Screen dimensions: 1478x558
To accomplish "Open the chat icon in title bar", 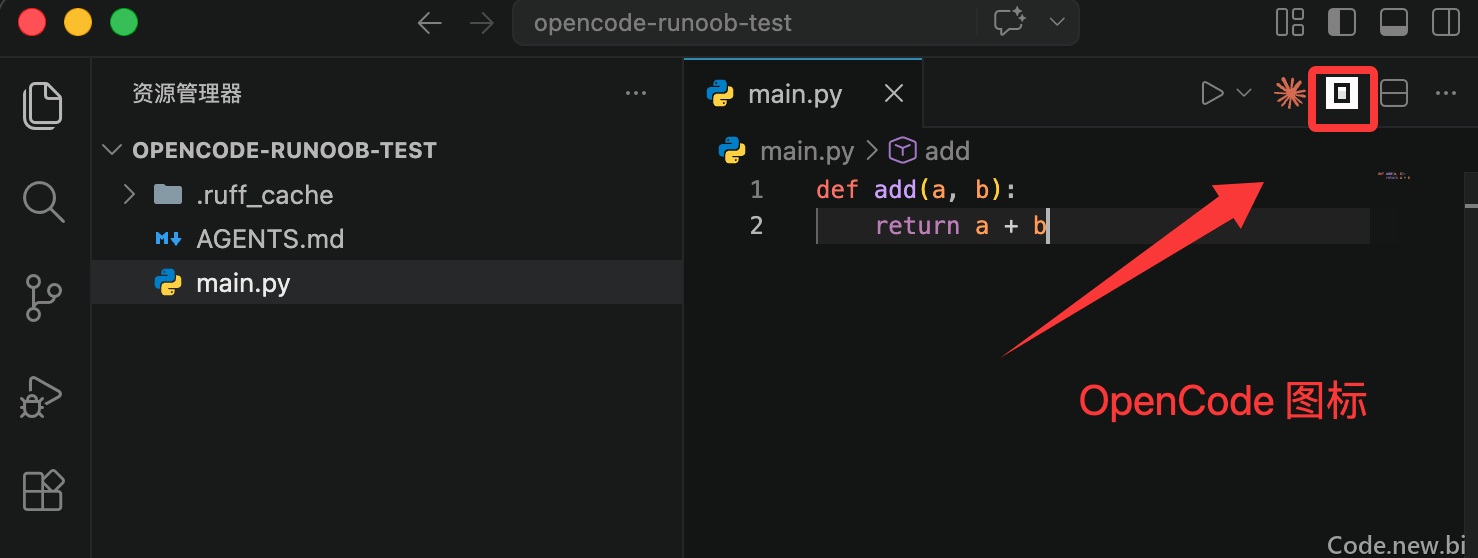I will pos(1010,22).
